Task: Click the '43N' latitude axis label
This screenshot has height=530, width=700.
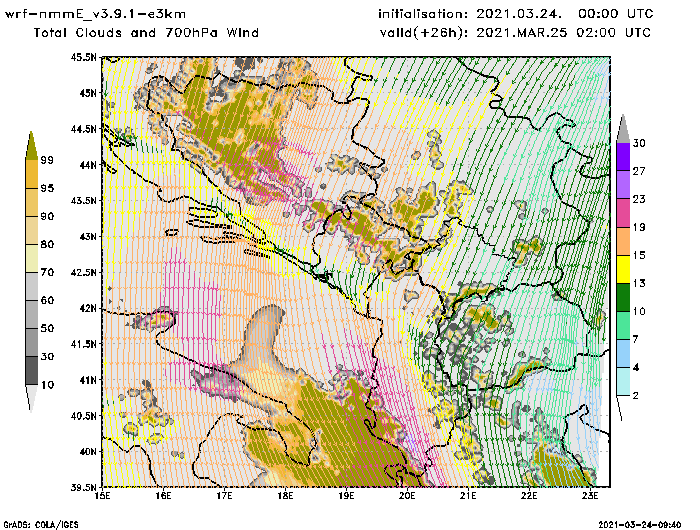Action: 88,236
